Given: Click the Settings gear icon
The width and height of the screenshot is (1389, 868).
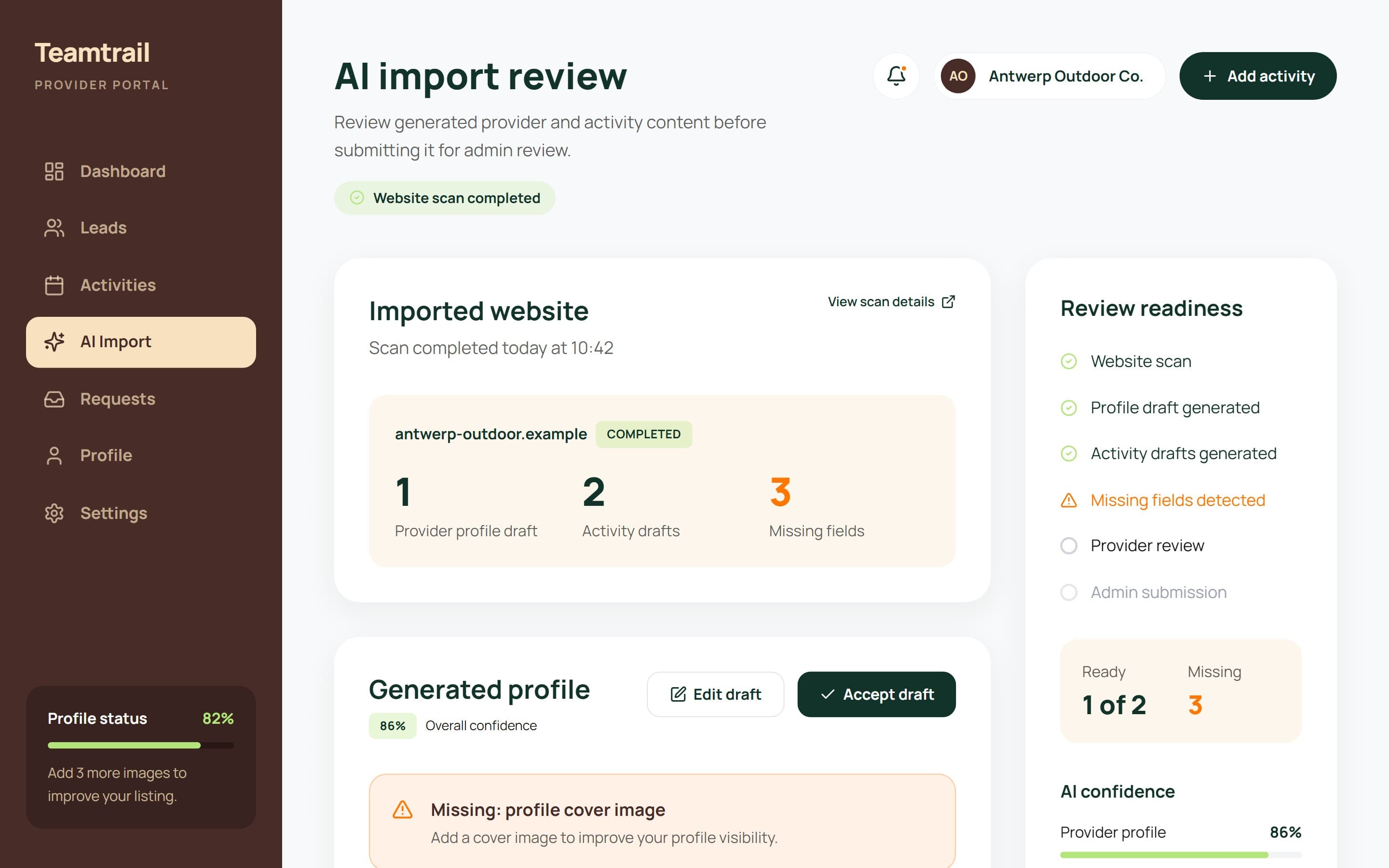Looking at the screenshot, I should (x=54, y=513).
